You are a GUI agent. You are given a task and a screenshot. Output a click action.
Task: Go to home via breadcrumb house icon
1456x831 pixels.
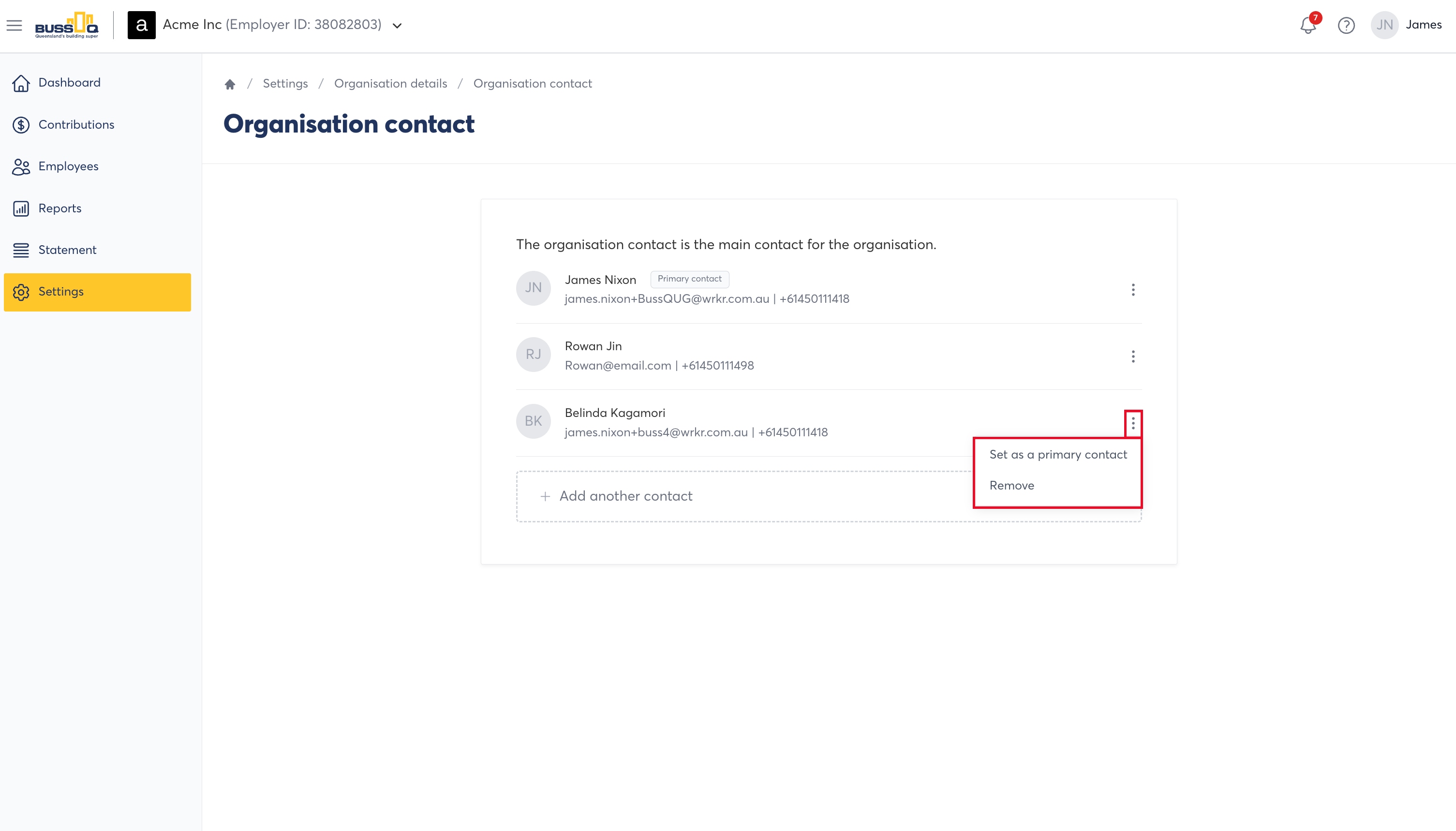point(230,85)
